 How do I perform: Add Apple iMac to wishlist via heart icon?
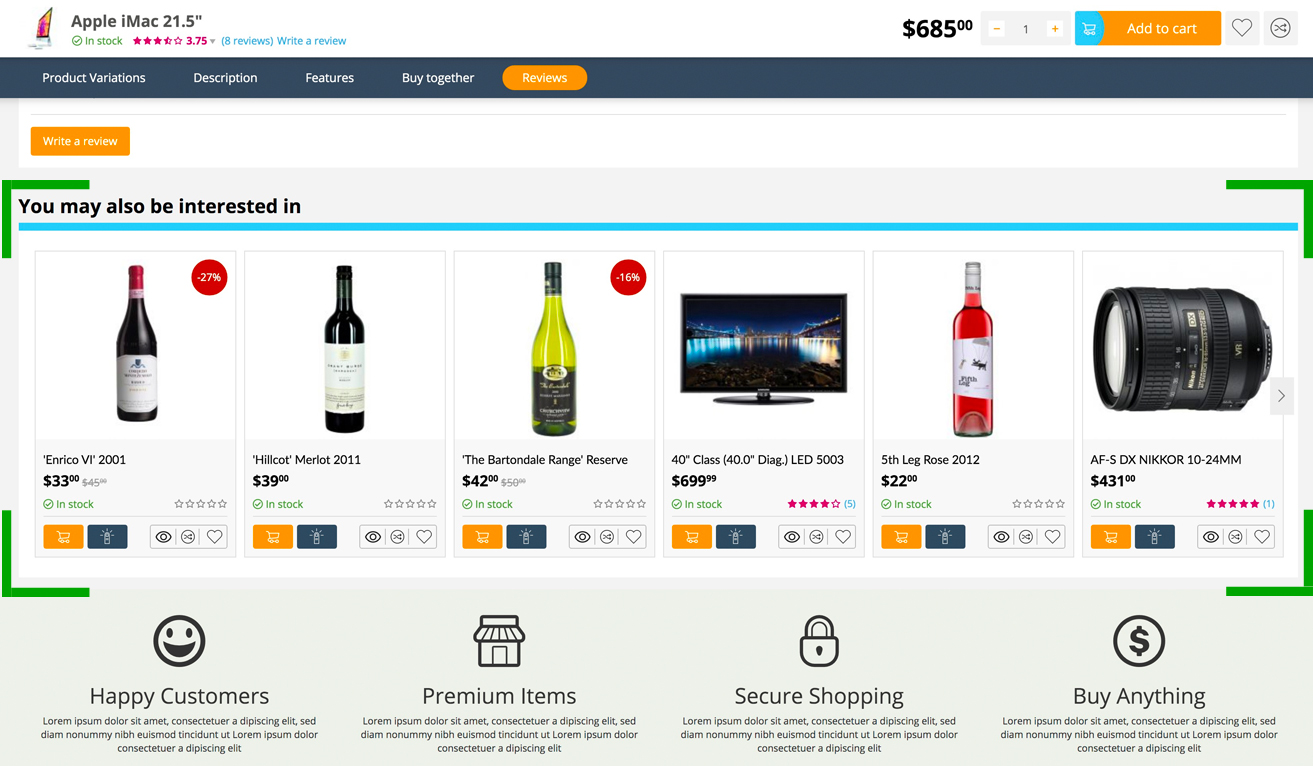tap(1242, 28)
